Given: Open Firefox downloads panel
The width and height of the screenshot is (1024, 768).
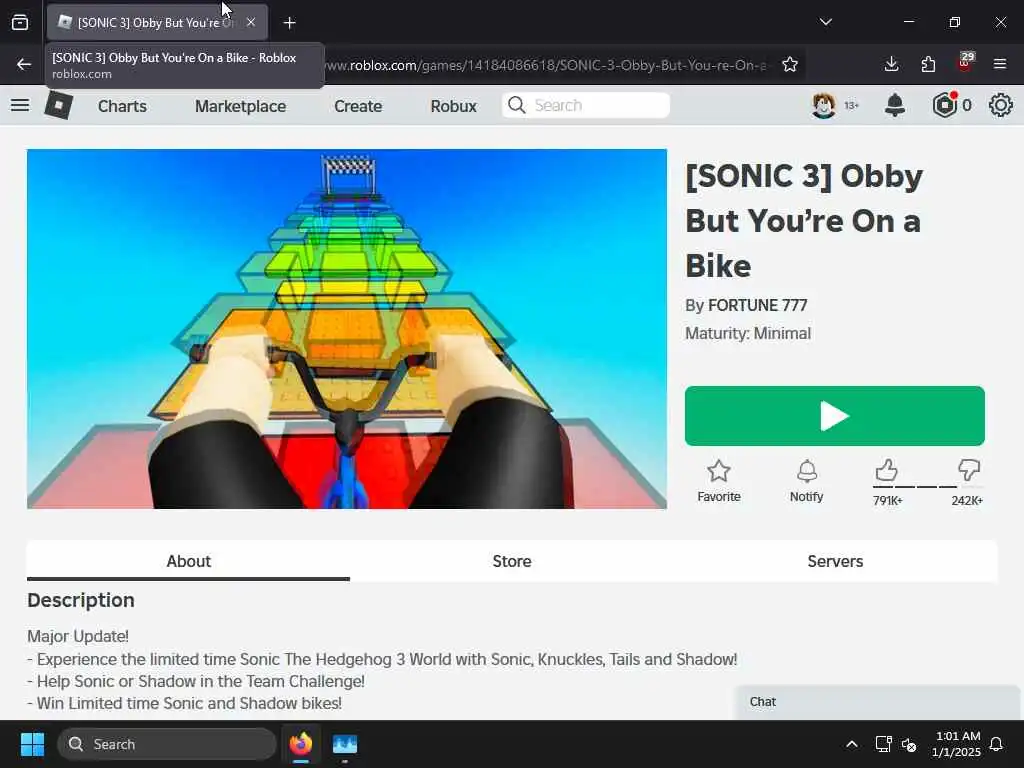Looking at the screenshot, I should pyautogui.click(x=891, y=64).
